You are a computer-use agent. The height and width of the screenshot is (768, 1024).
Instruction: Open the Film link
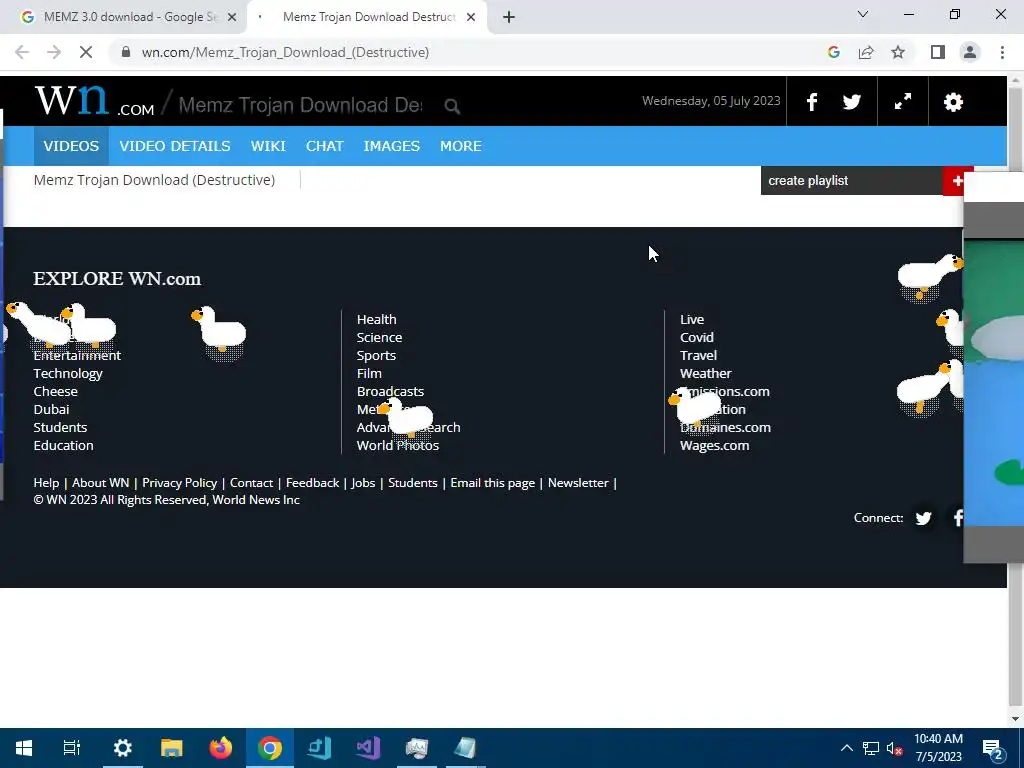click(369, 374)
